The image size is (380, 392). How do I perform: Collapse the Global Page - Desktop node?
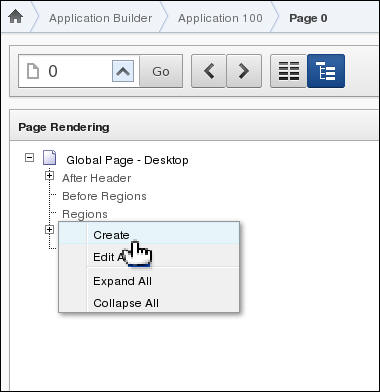pos(30,157)
